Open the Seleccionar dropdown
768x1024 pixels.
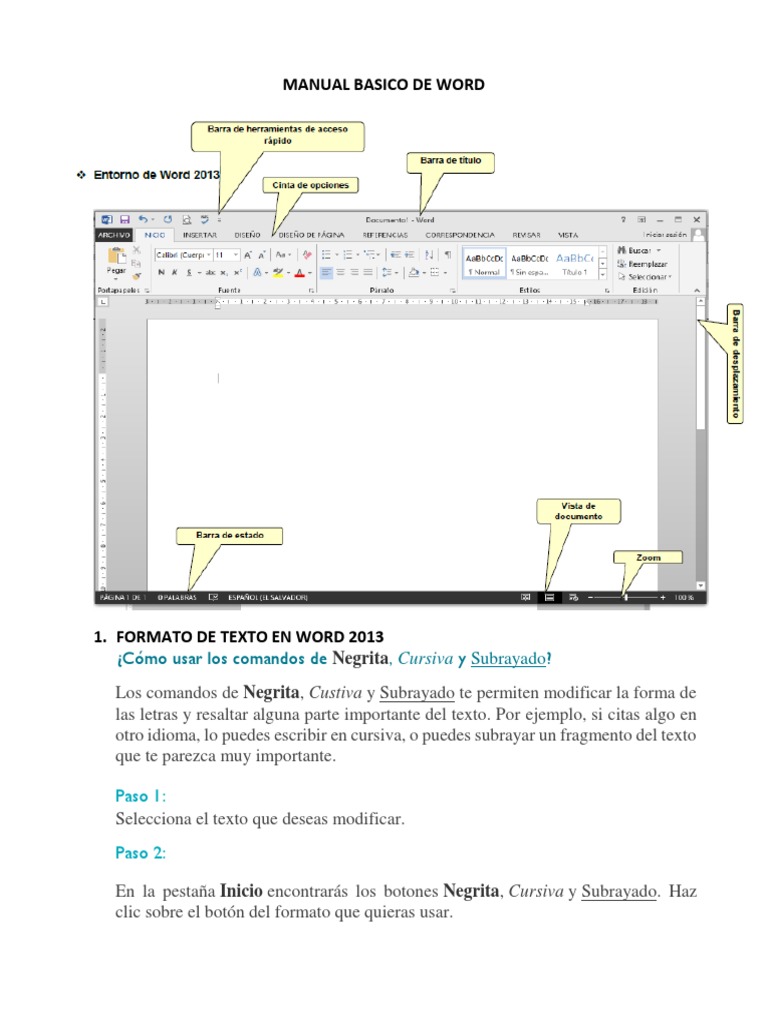tap(645, 277)
